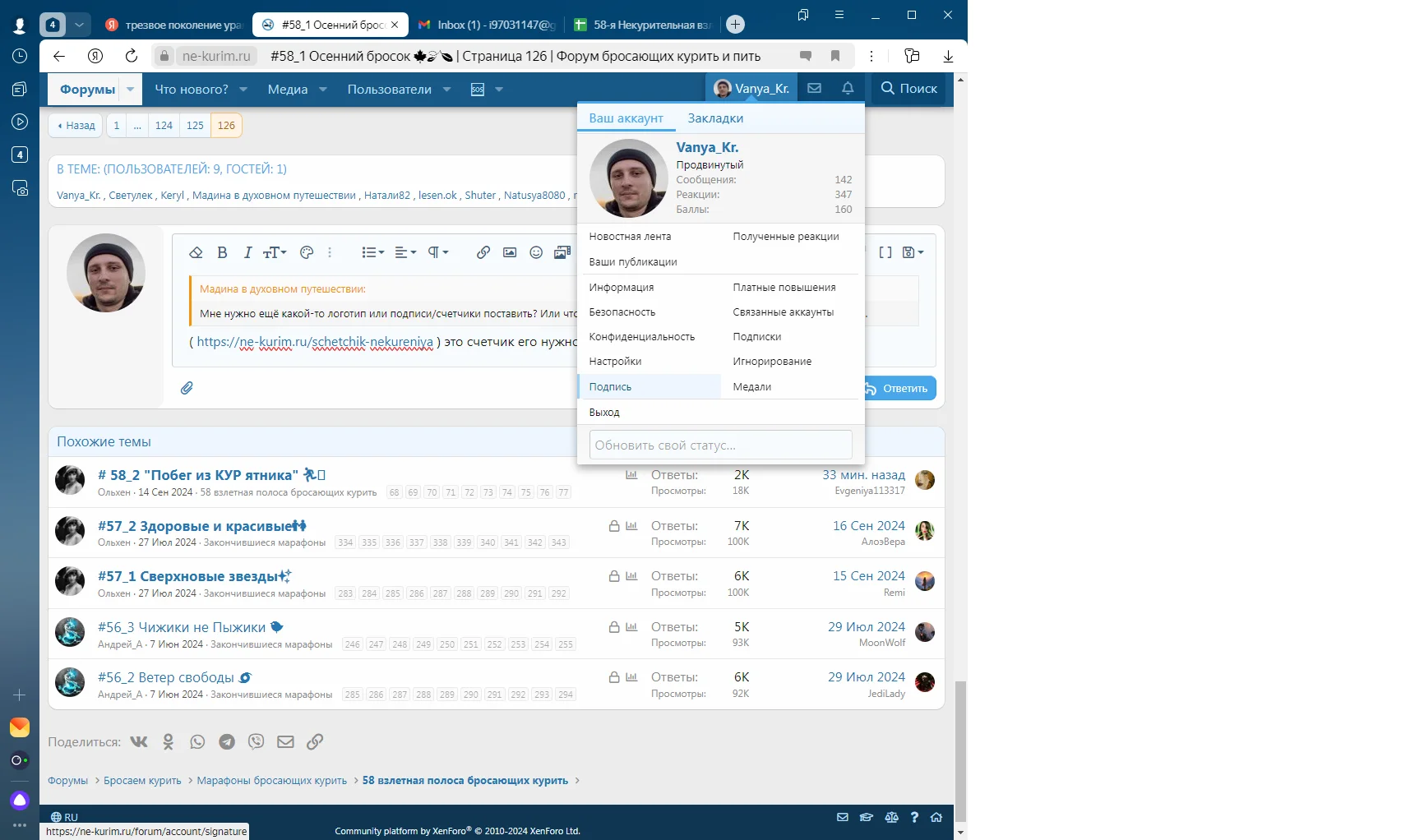Image resolution: width=1410 pixels, height=840 pixels.
Task: Open the drafts save dropdown
Action: 913,252
